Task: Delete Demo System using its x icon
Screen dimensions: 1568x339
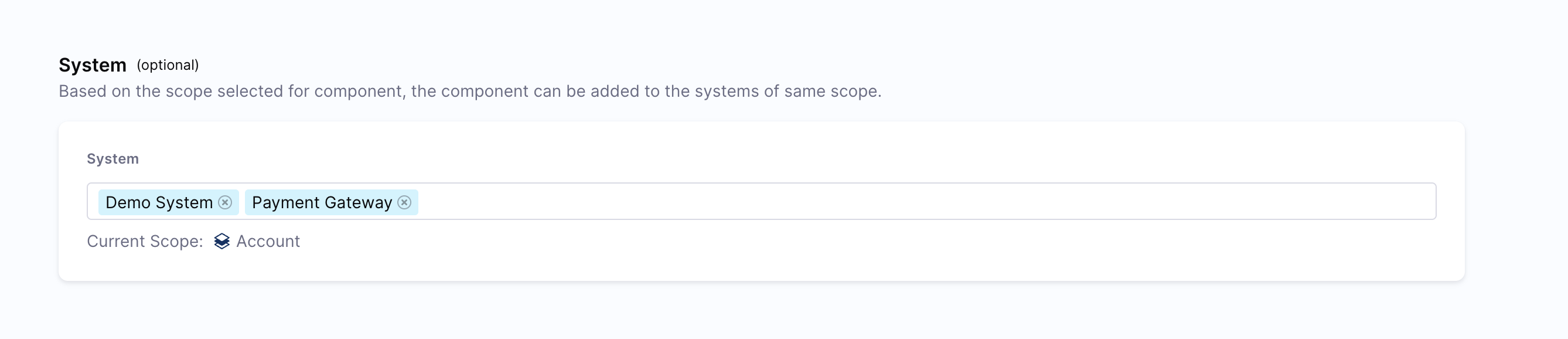Action: pyautogui.click(x=224, y=202)
